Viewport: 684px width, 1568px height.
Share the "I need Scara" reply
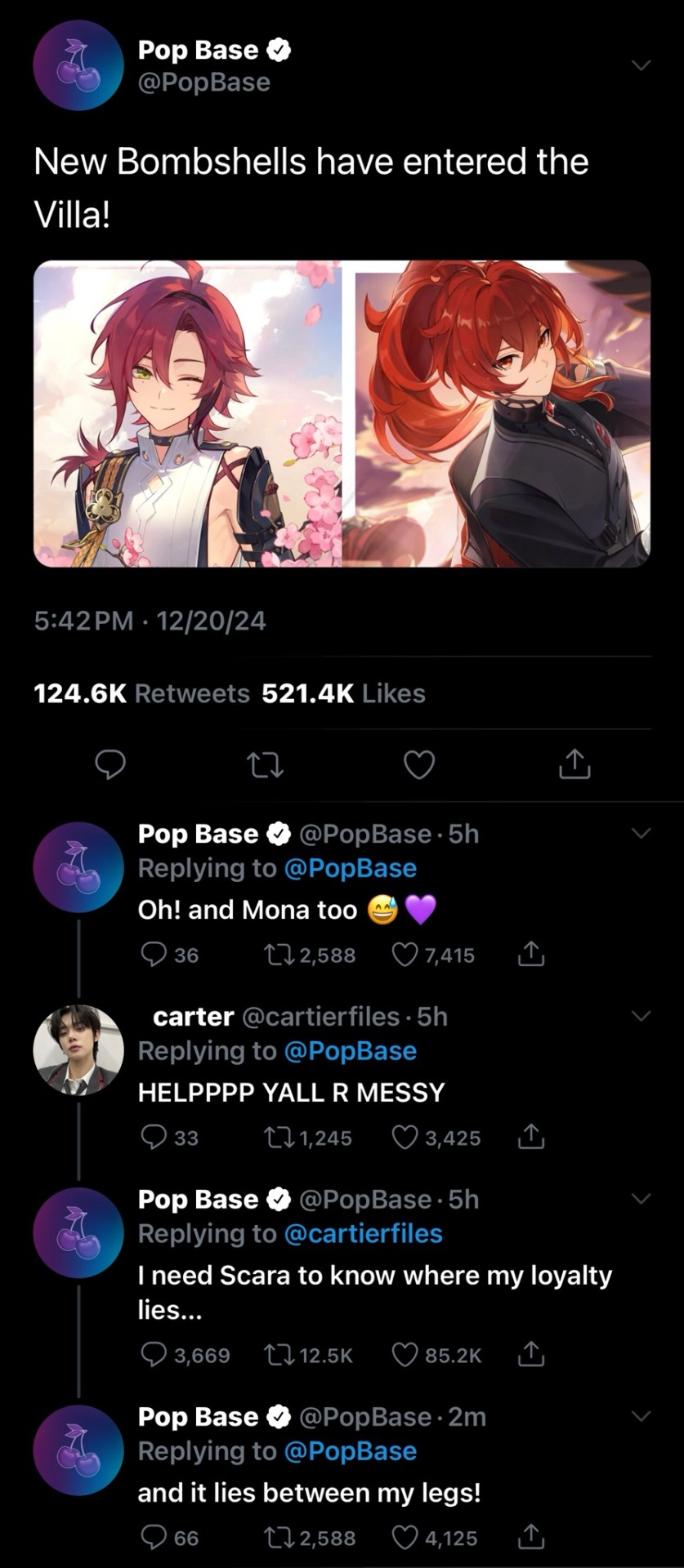(530, 1355)
